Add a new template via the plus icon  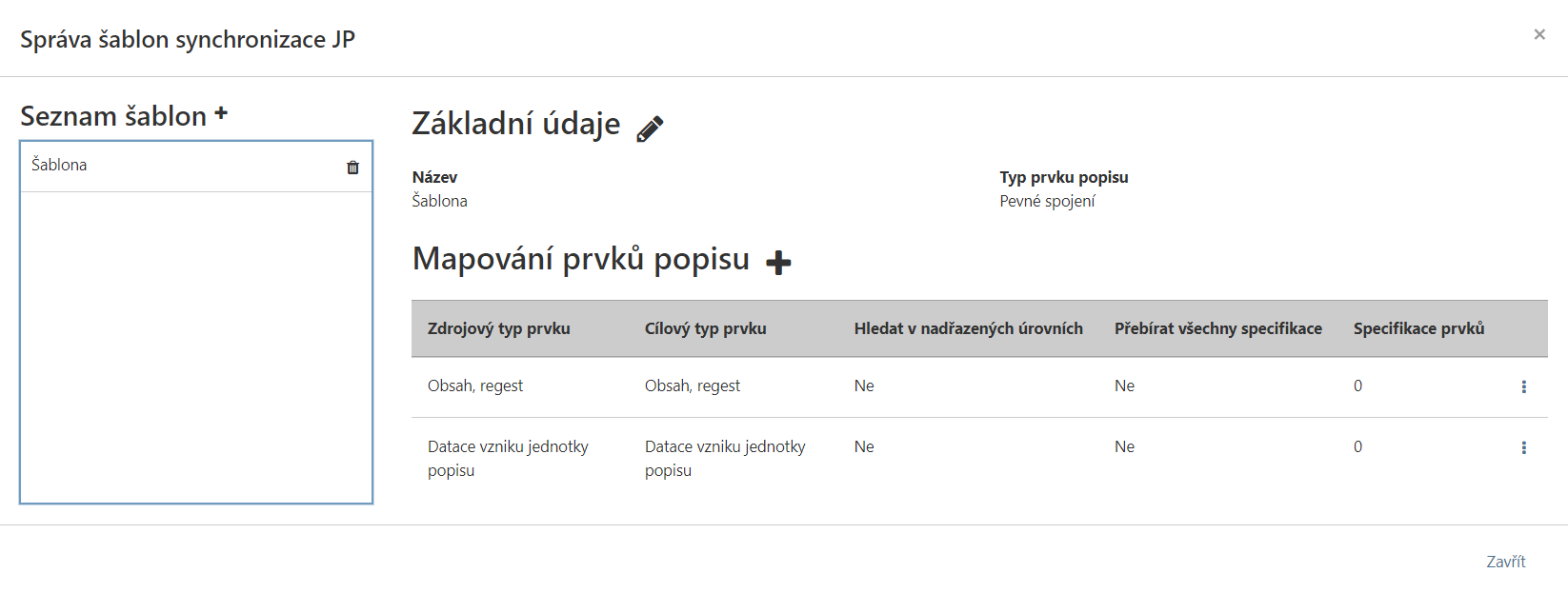(222, 112)
